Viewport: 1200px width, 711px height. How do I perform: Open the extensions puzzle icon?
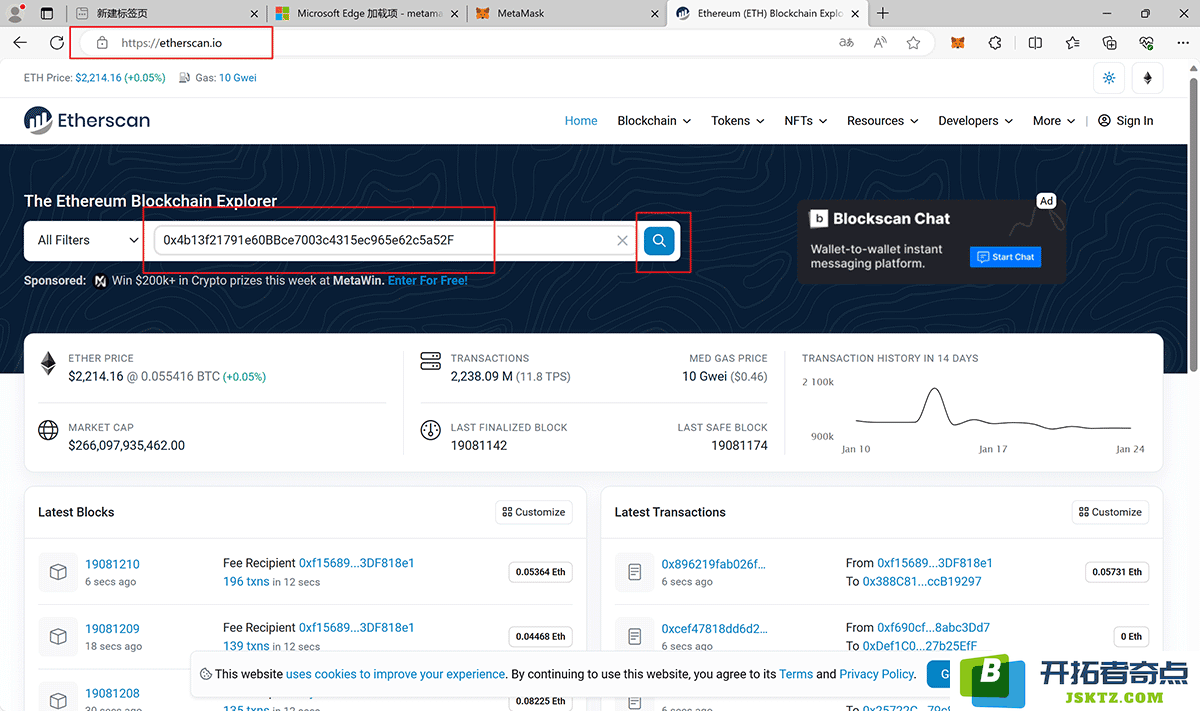(x=994, y=43)
